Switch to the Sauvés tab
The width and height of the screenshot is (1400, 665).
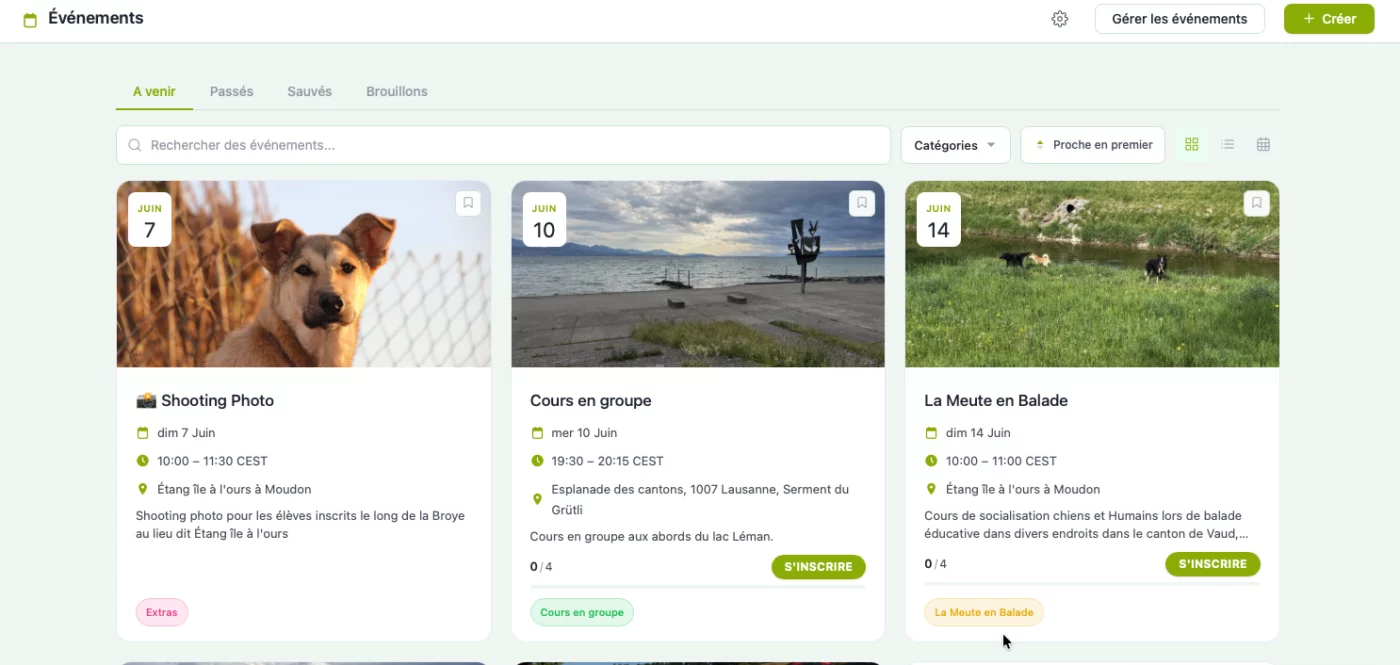[309, 91]
